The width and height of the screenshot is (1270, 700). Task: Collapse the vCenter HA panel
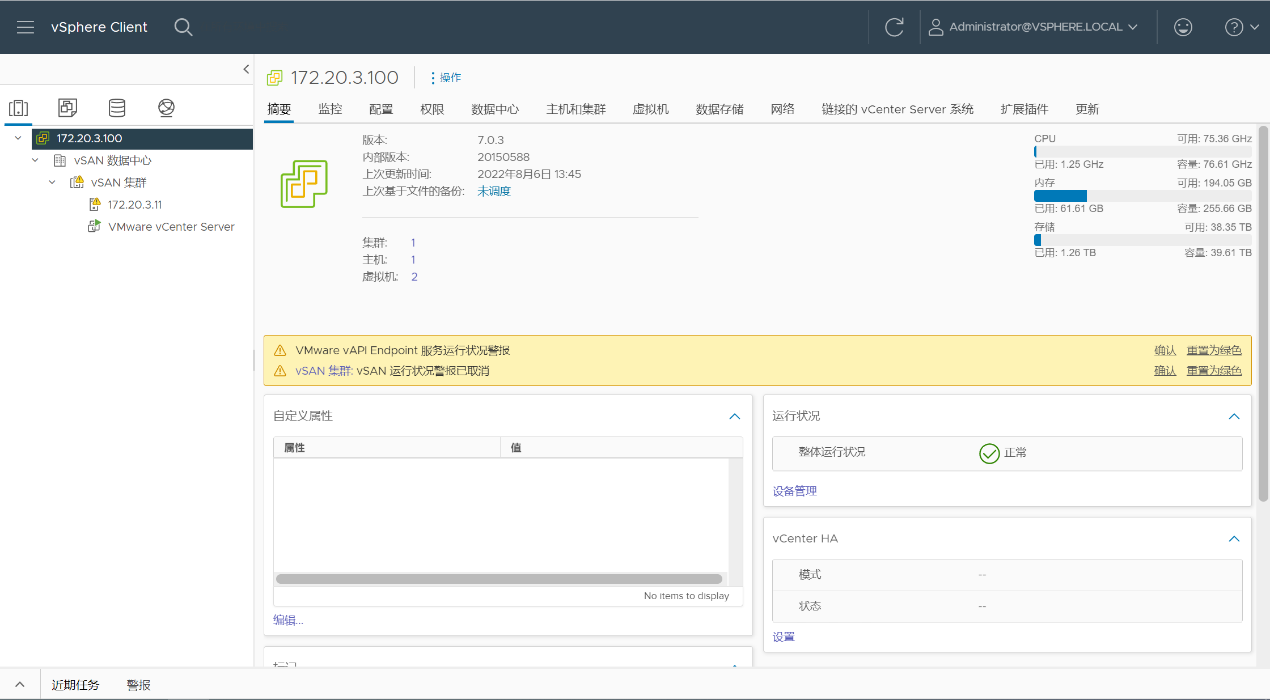[x=1234, y=539]
